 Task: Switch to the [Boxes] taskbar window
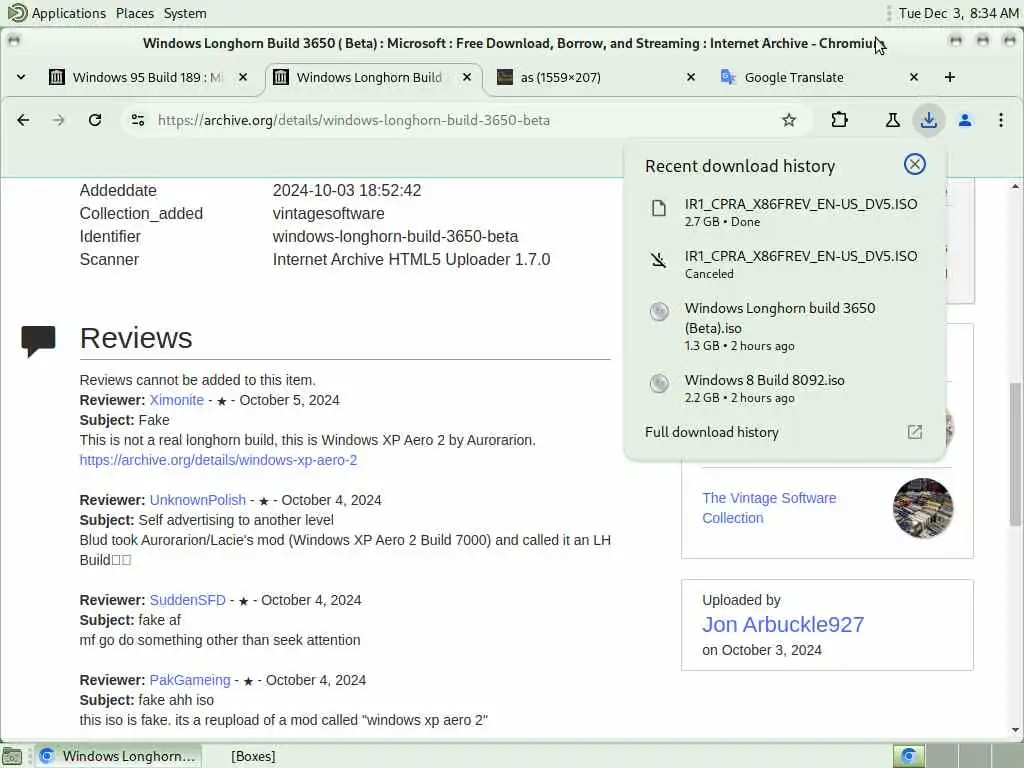pos(253,756)
